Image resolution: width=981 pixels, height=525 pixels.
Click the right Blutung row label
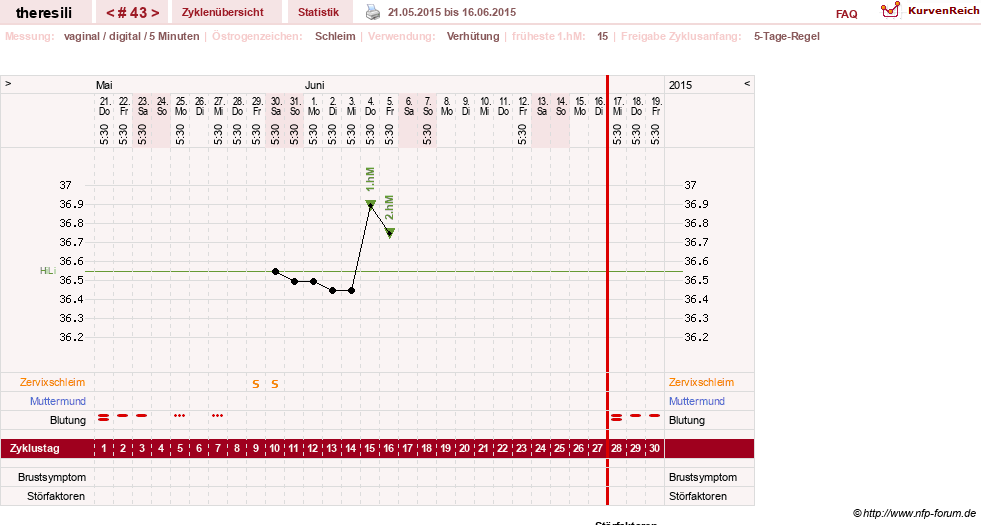pos(687,420)
